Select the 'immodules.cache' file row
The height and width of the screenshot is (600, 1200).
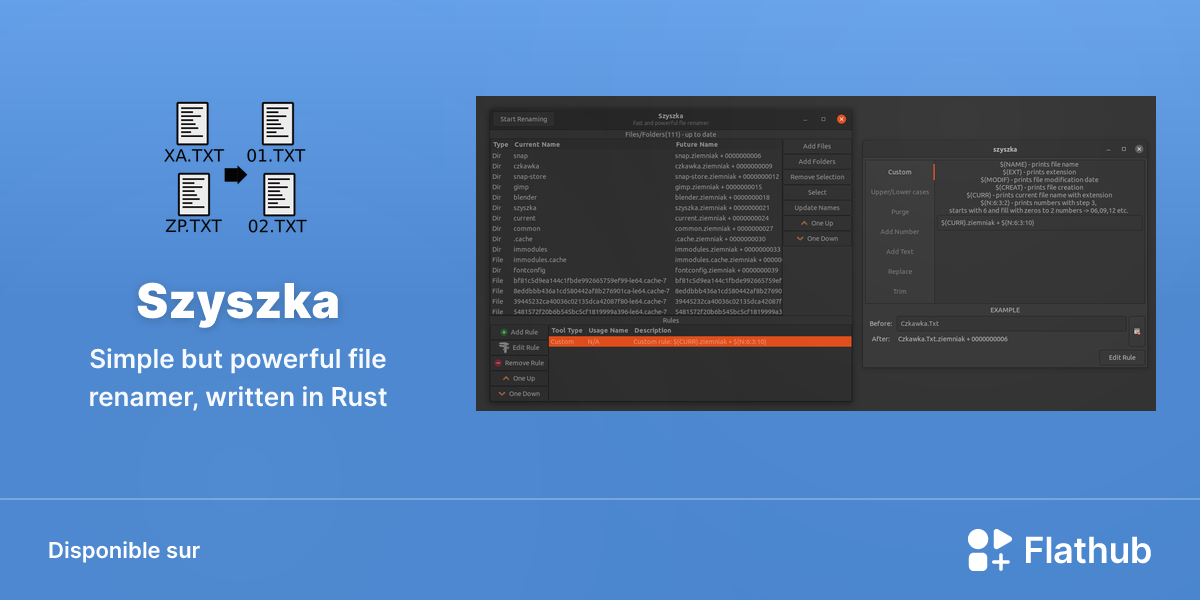636,260
